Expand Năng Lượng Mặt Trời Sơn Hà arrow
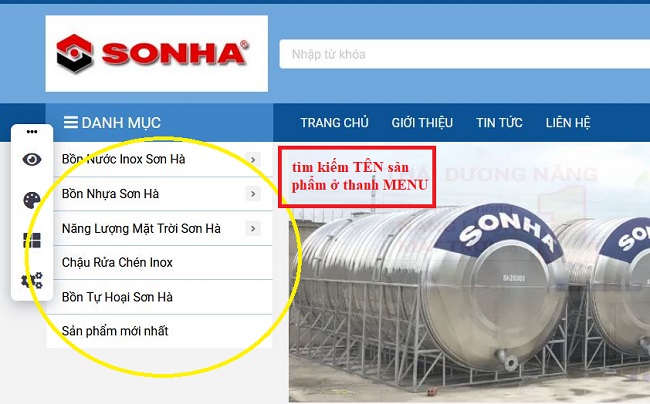The height and width of the screenshot is (404, 650). (x=253, y=228)
